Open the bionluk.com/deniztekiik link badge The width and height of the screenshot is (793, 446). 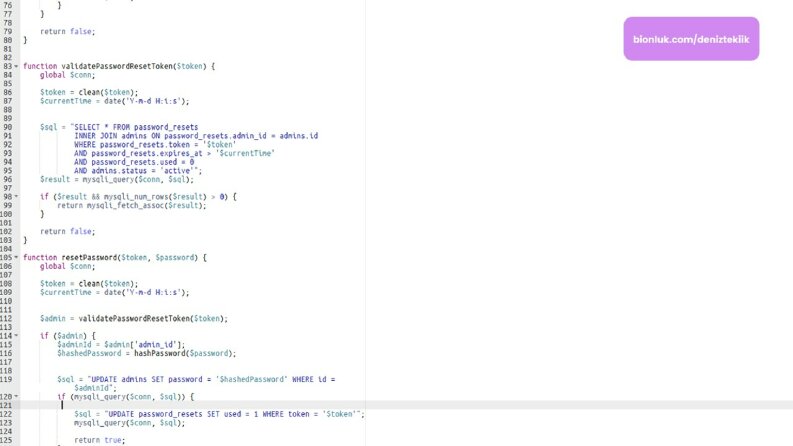(691, 39)
